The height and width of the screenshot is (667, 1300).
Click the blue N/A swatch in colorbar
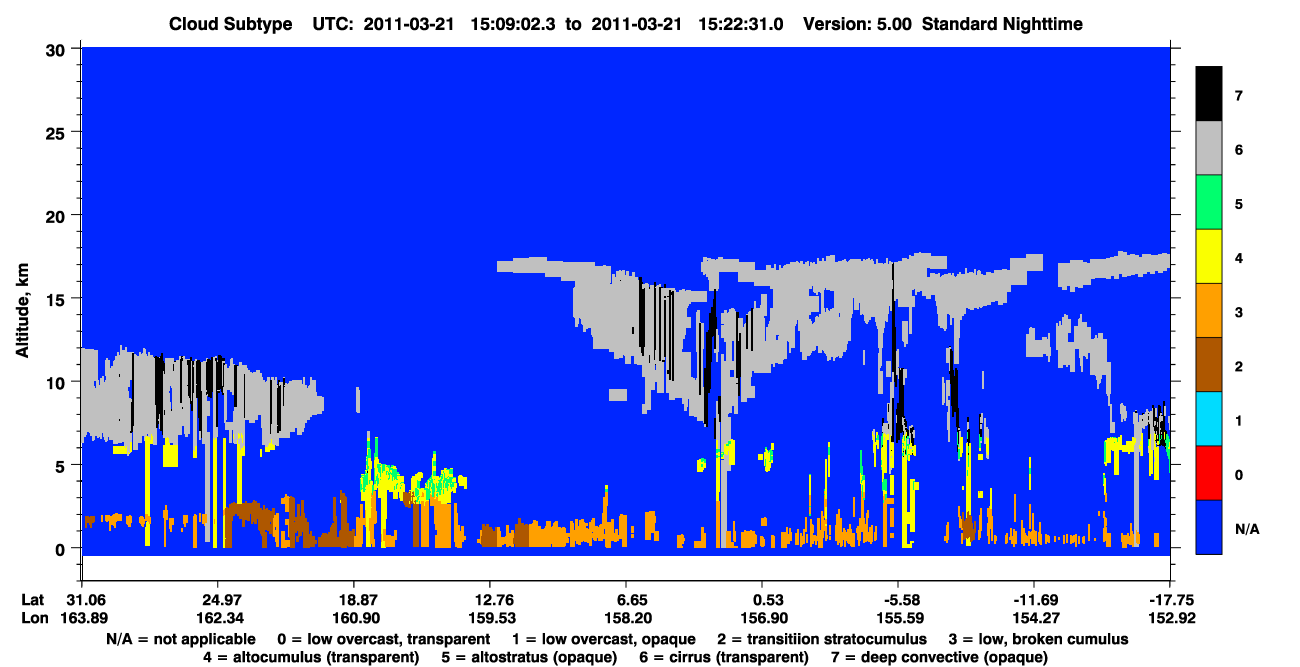[1209, 526]
